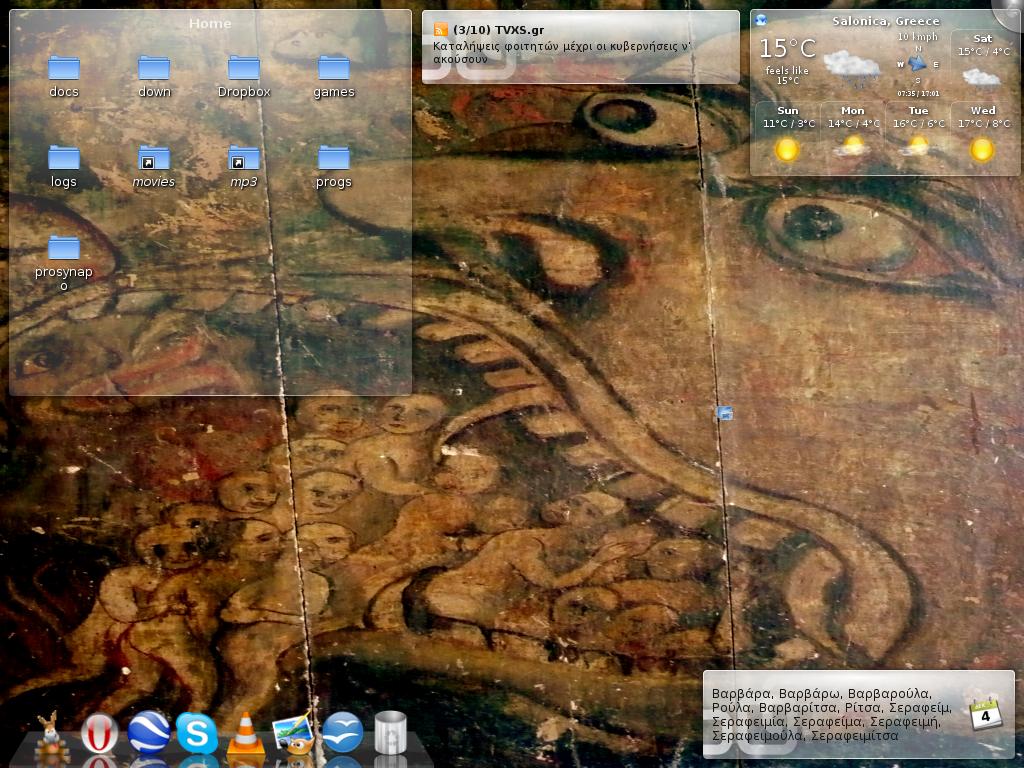Select the Wed forecast cell
Screen dimensions: 1024x768
tap(984, 136)
